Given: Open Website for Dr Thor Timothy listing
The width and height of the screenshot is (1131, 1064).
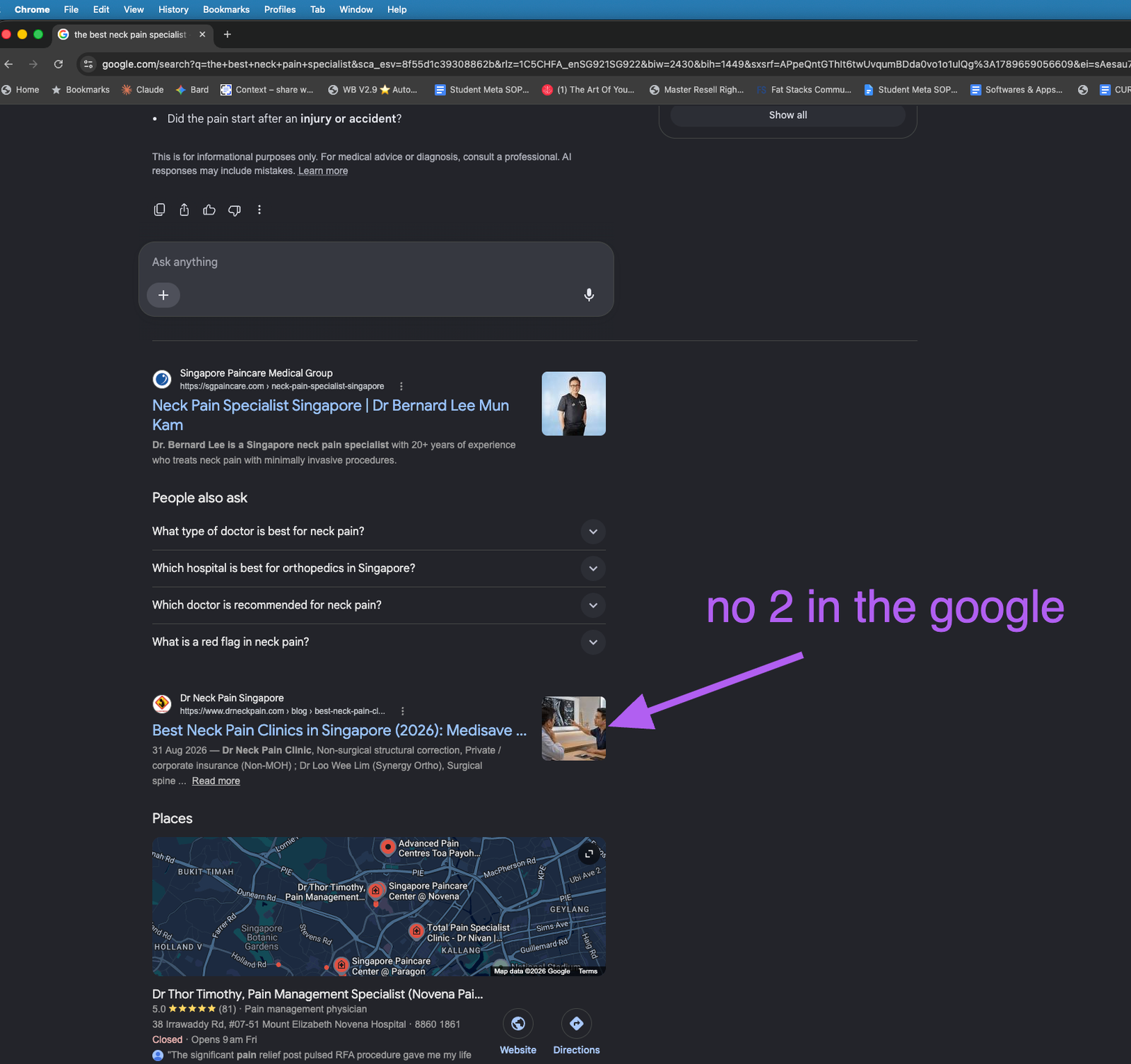Looking at the screenshot, I should tap(518, 1032).
